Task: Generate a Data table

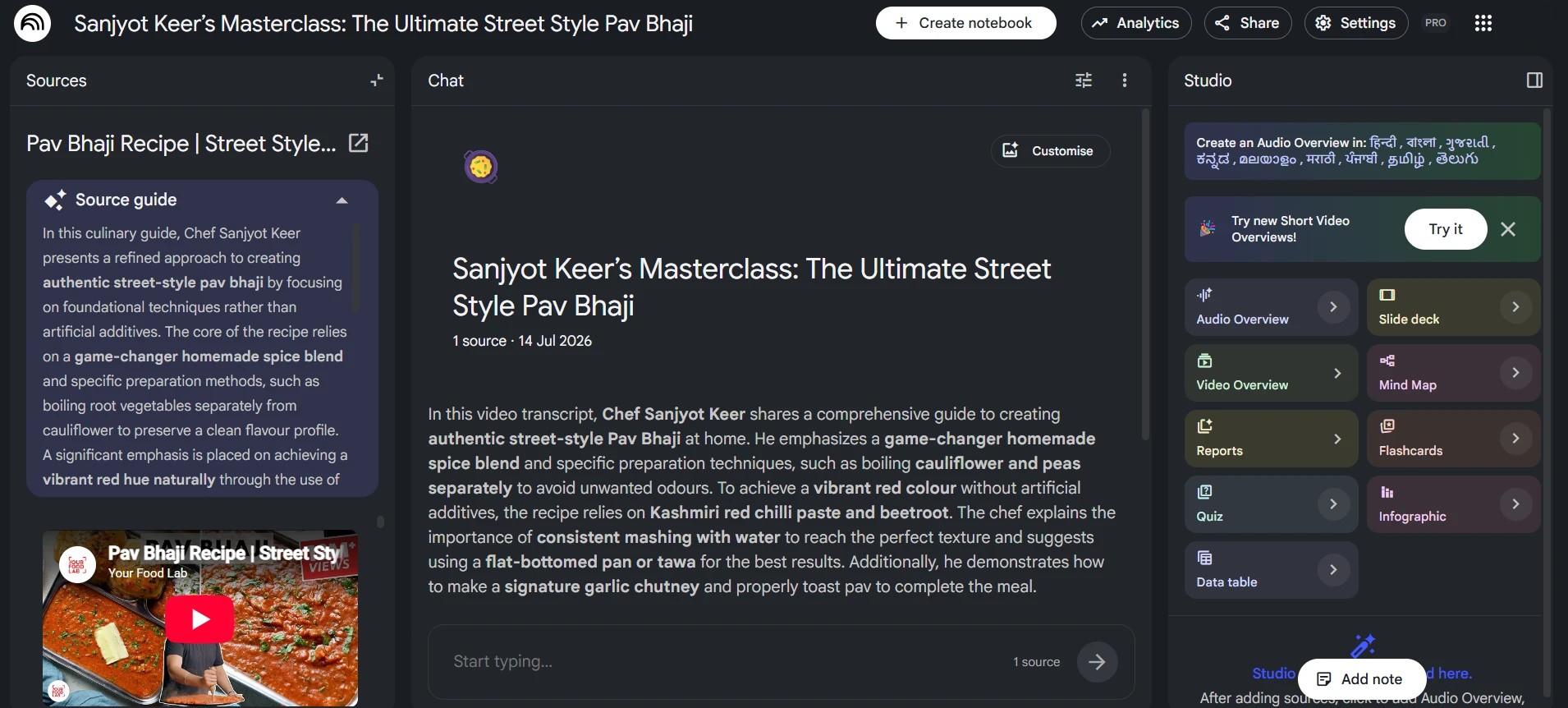Action: pos(1271,570)
